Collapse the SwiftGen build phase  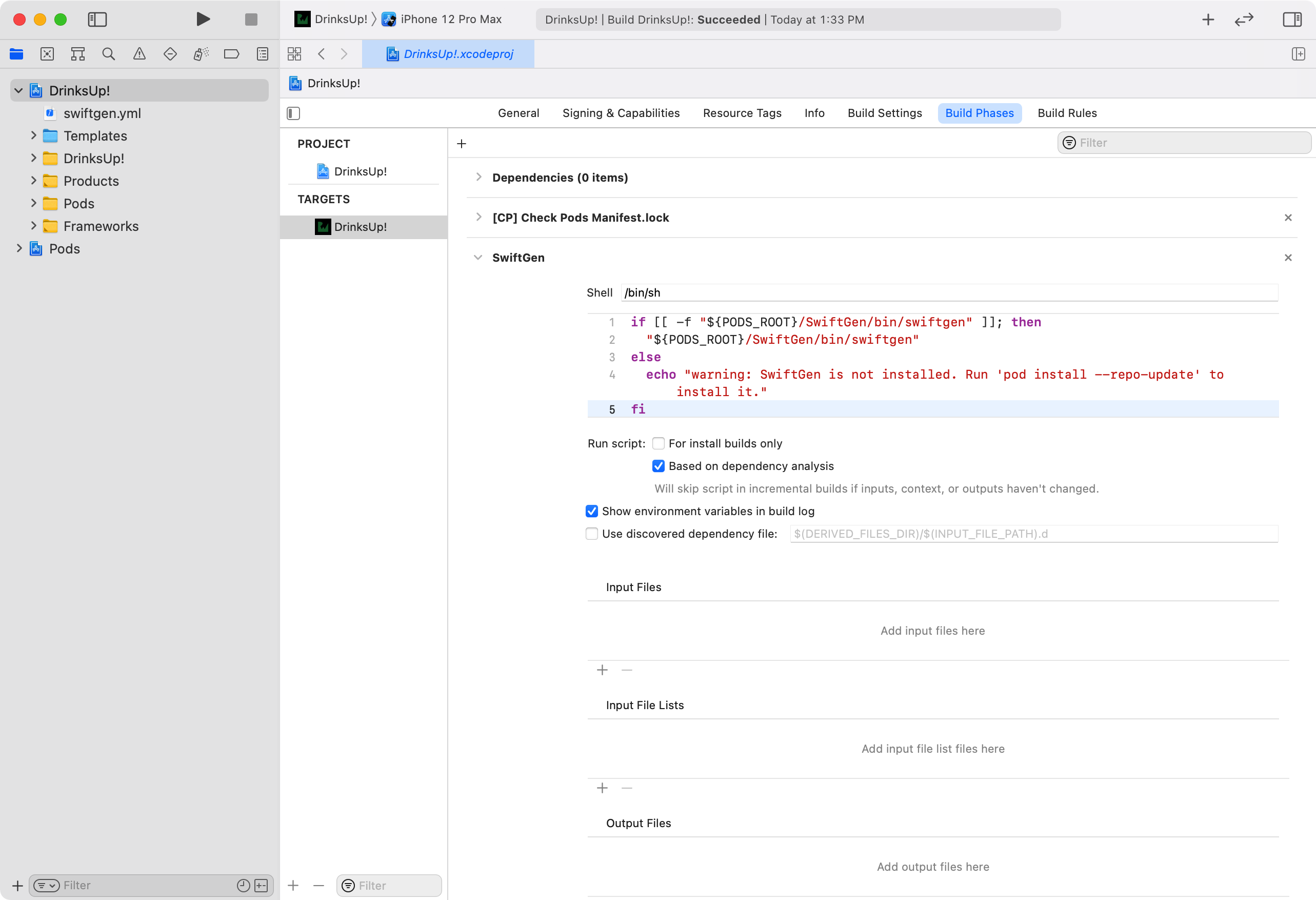point(479,257)
